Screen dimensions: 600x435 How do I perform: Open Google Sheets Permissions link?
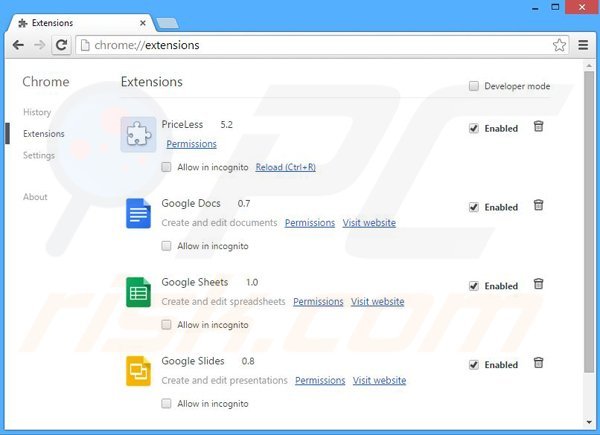318,301
